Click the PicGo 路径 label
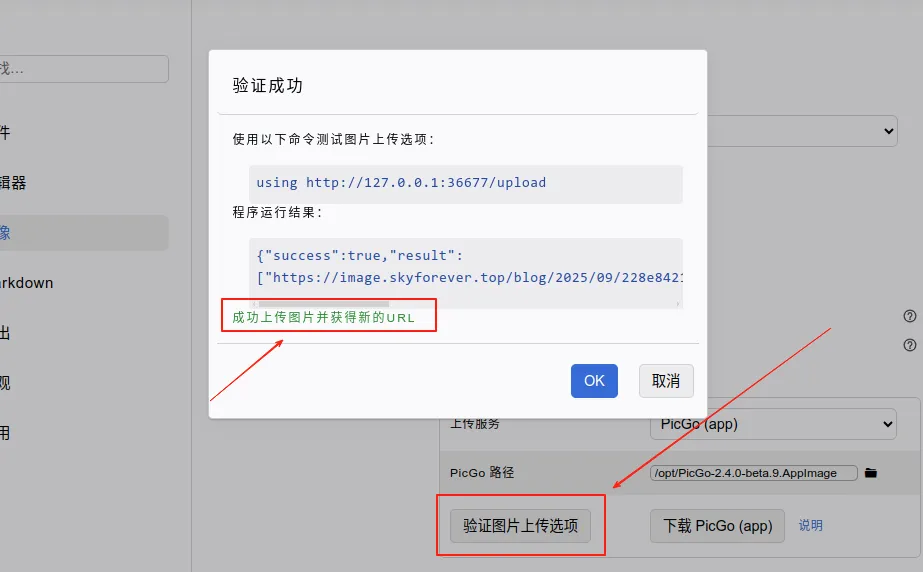This screenshot has width=923, height=572. pyautogui.click(x=482, y=473)
